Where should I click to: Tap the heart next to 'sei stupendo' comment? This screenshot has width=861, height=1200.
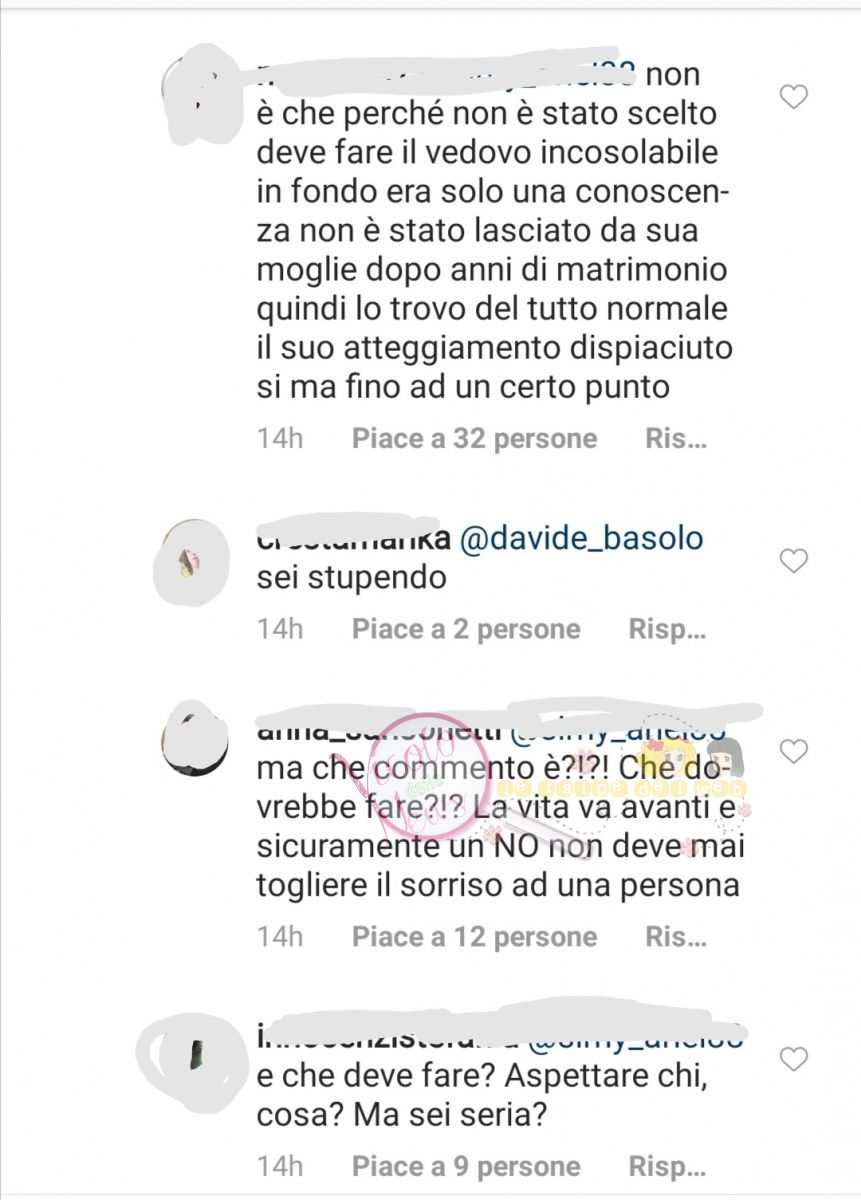[793, 561]
